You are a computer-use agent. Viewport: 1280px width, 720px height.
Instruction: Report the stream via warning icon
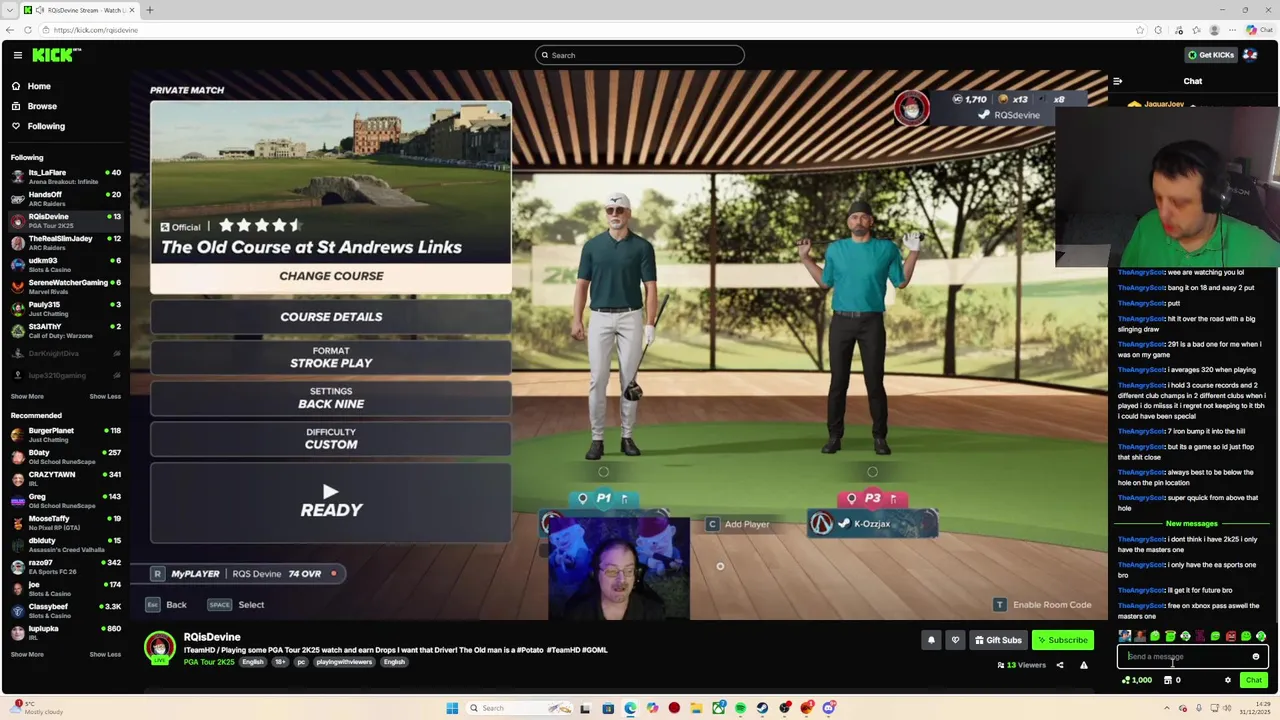click(x=1083, y=665)
